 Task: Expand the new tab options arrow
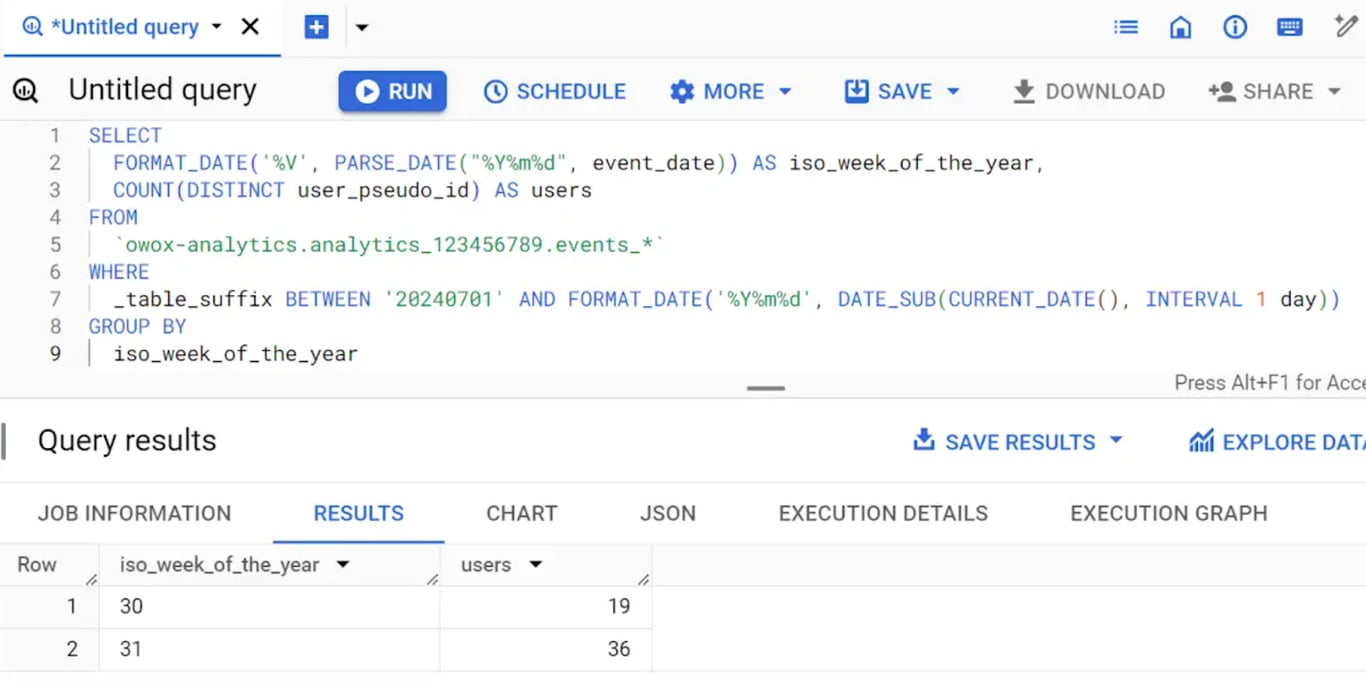tap(362, 27)
